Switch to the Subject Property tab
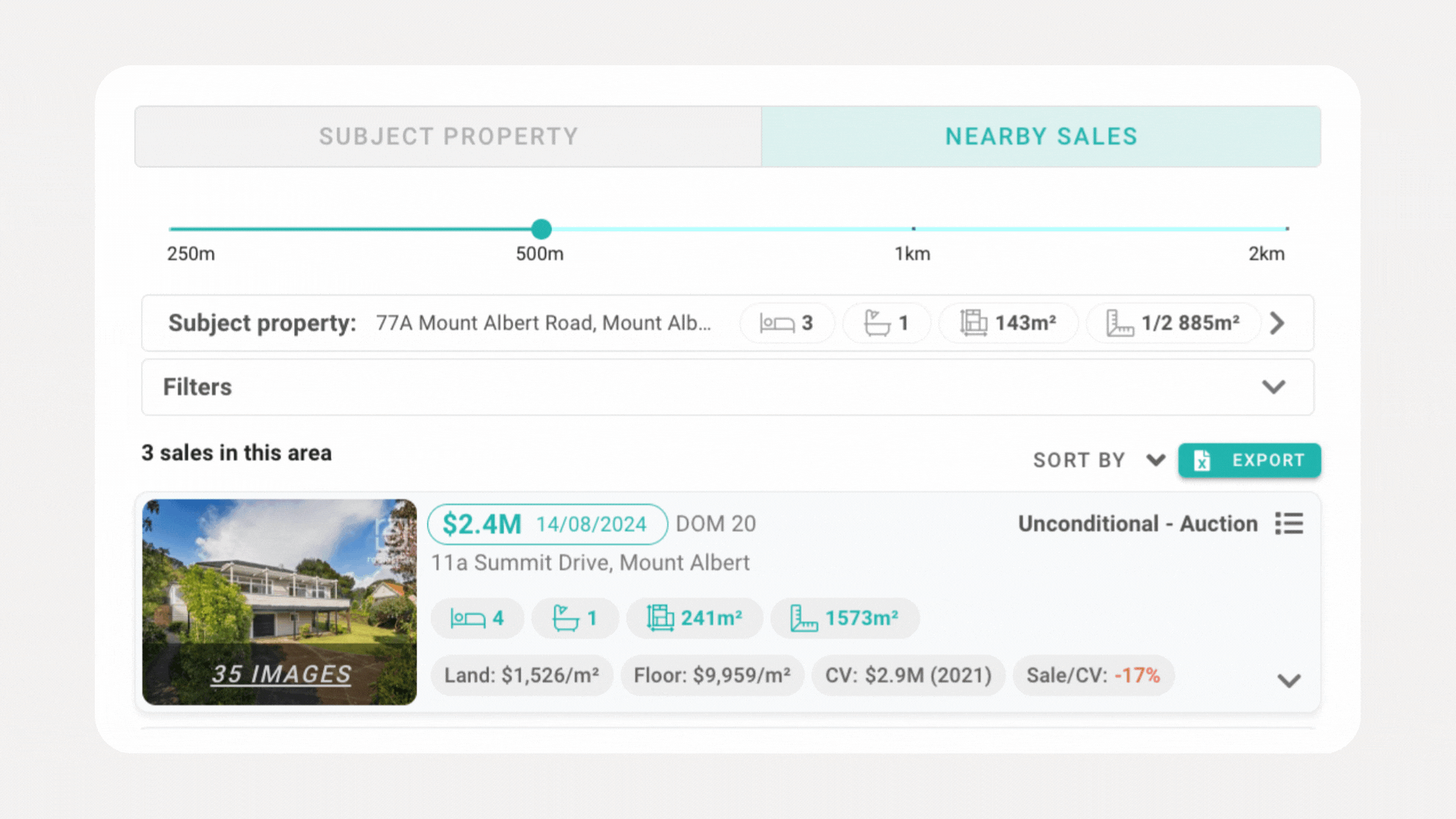Viewport: 1456px width, 819px height. [x=448, y=136]
